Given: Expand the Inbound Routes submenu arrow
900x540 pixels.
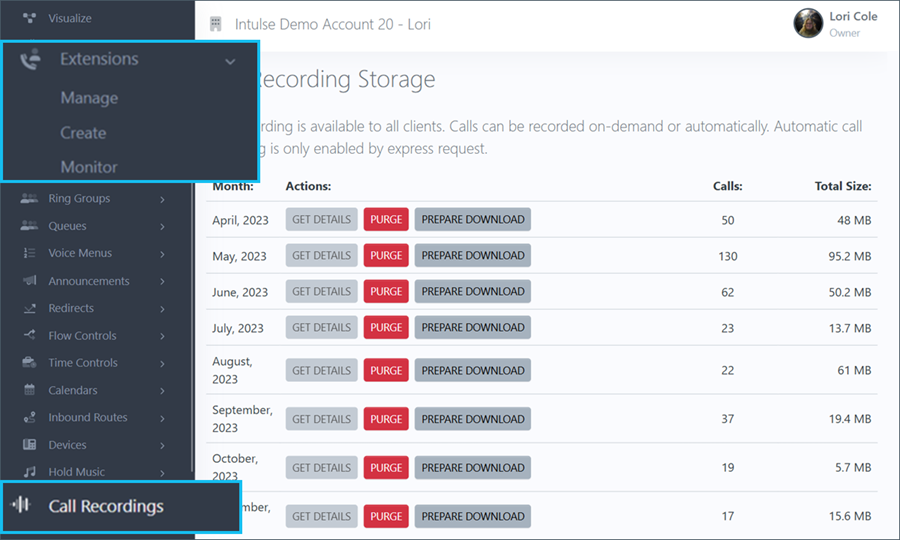Looking at the screenshot, I should [x=162, y=418].
